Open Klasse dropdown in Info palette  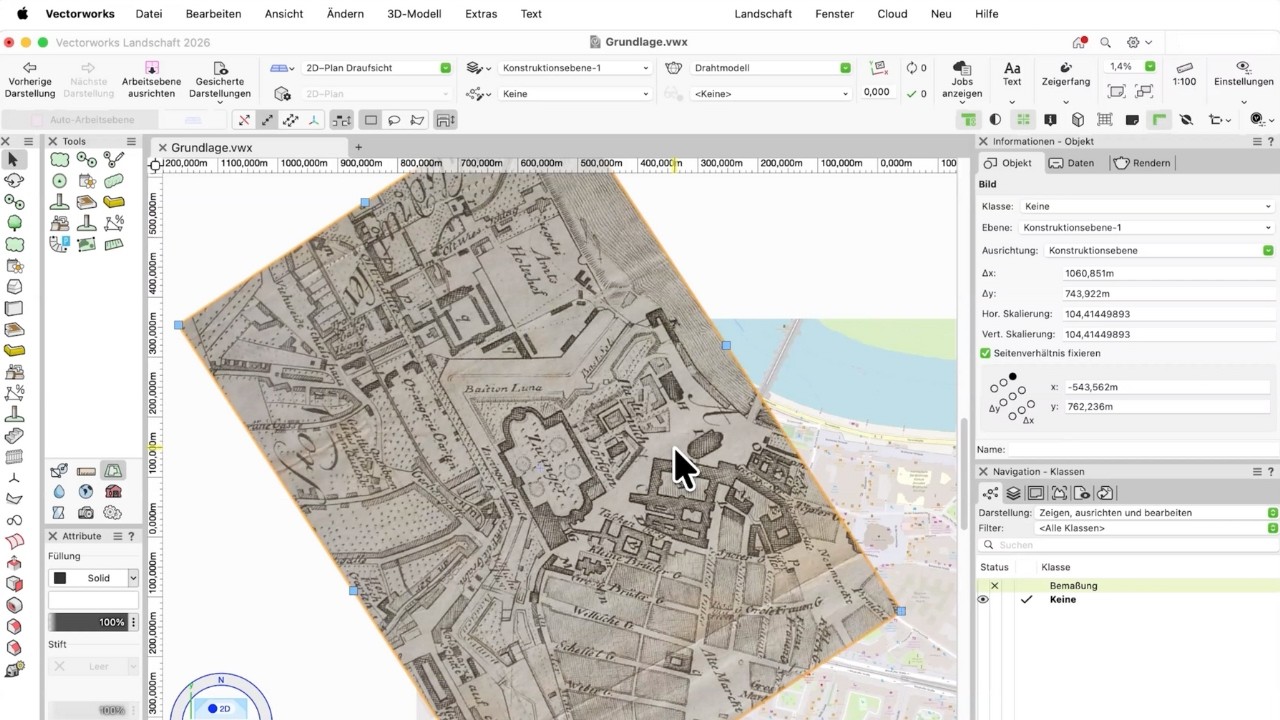[1147, 207]
